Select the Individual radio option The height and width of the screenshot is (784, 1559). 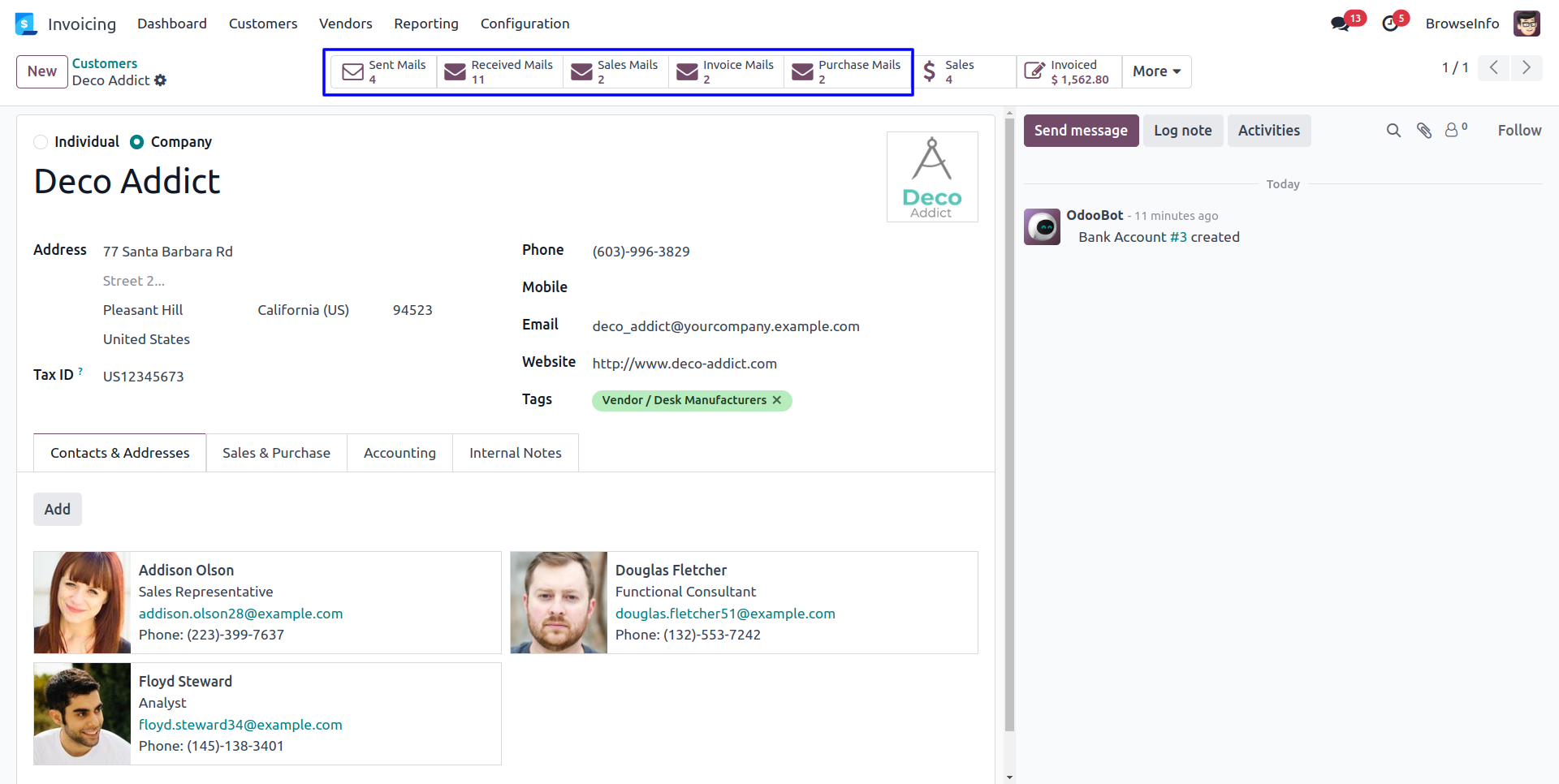point(41,142)
